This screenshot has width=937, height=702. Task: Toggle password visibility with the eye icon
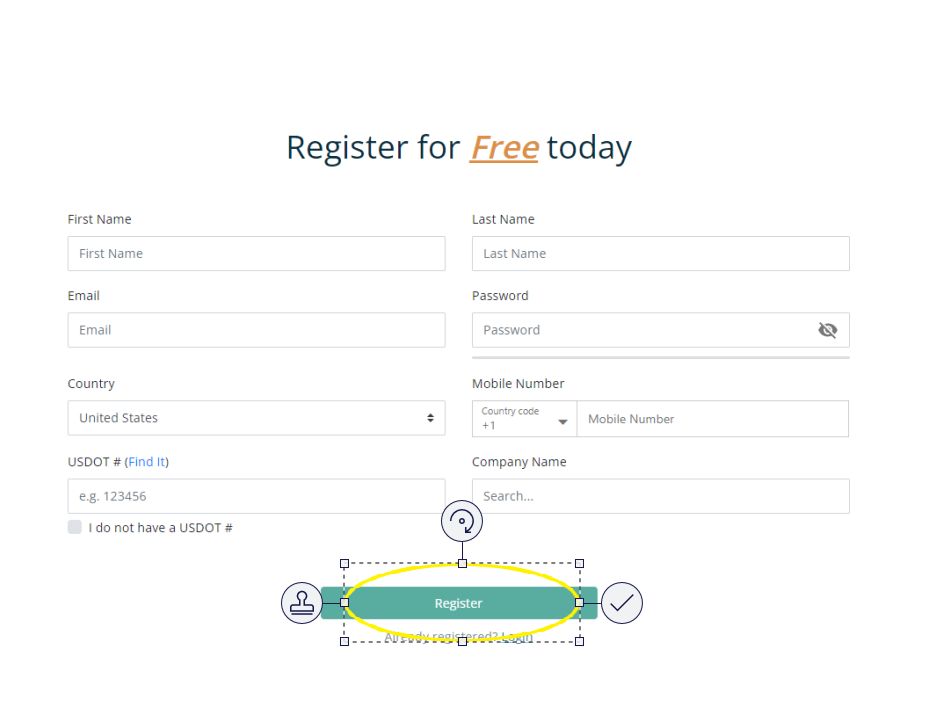pos(827,330)
